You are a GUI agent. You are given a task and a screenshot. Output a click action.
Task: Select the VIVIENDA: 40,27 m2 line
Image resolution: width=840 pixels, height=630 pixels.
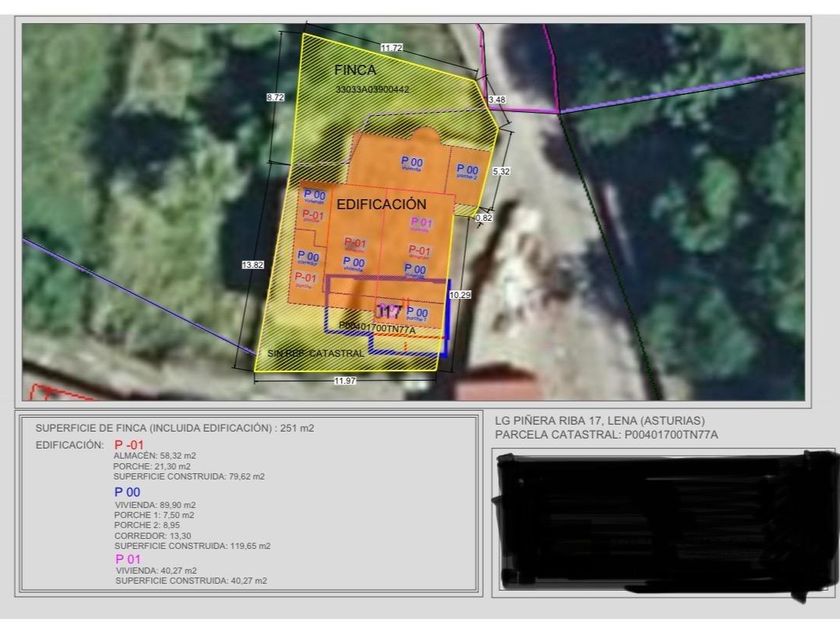156,571
